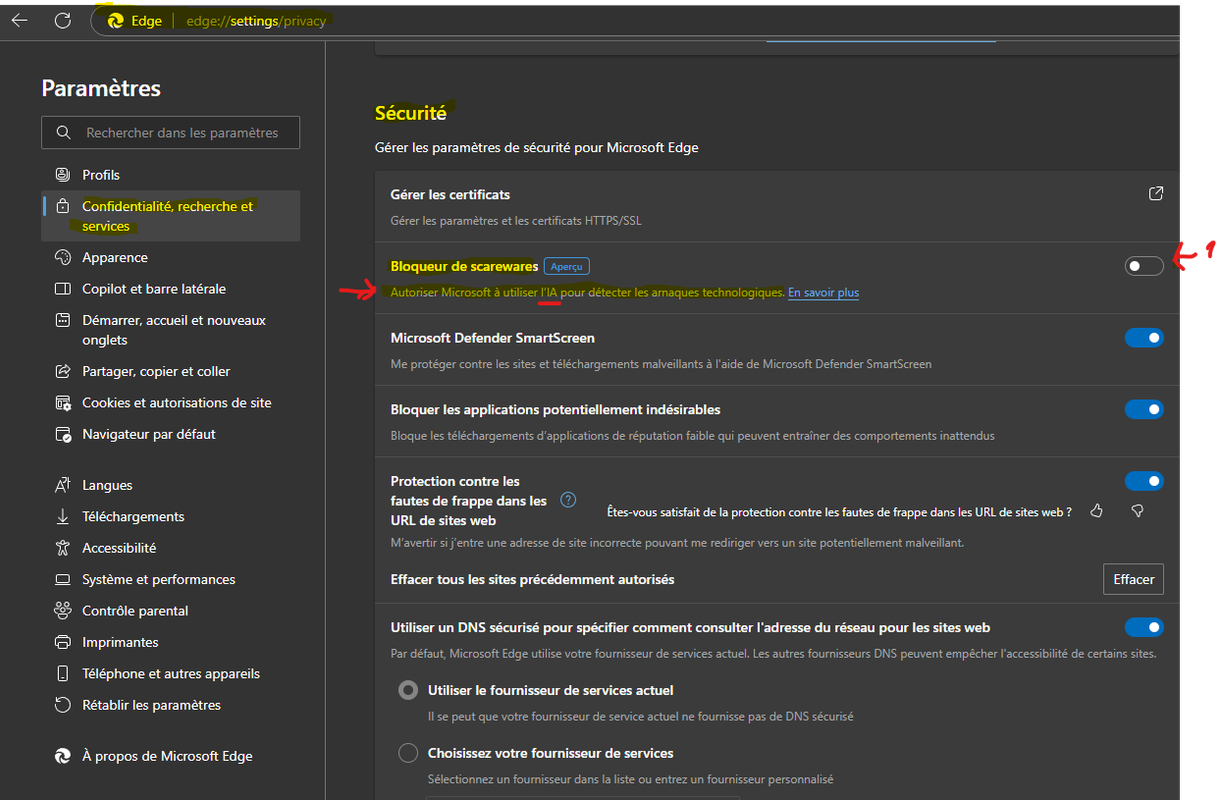Click the Démarrer, accueil icon

[x=63, y=320]
